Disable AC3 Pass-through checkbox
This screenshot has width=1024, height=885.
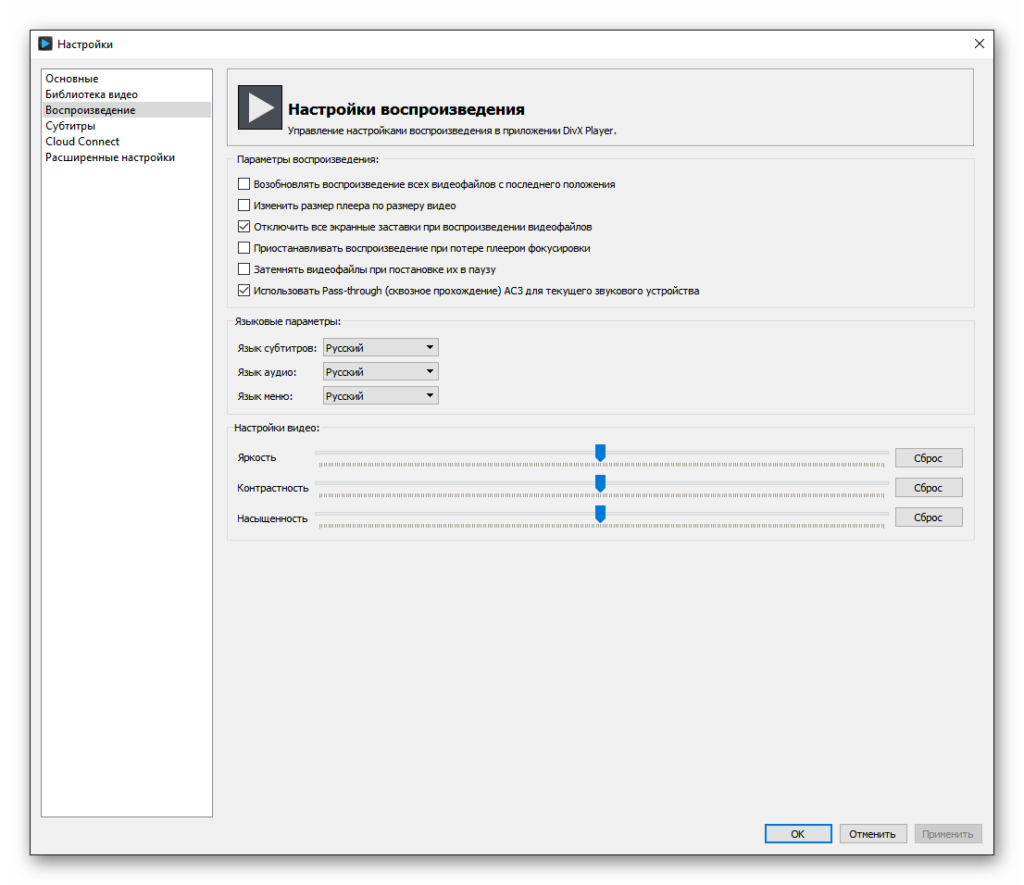244,291
